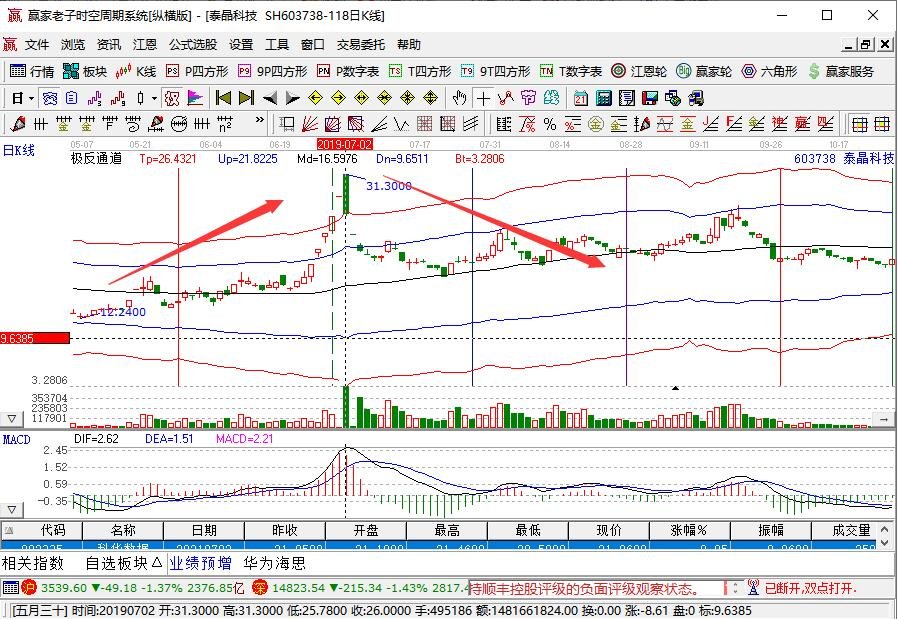Image resolution: width=897 pixels, height=619 pixels.
Task: Jump to last bar icon
Action: [x=247, y=98]
